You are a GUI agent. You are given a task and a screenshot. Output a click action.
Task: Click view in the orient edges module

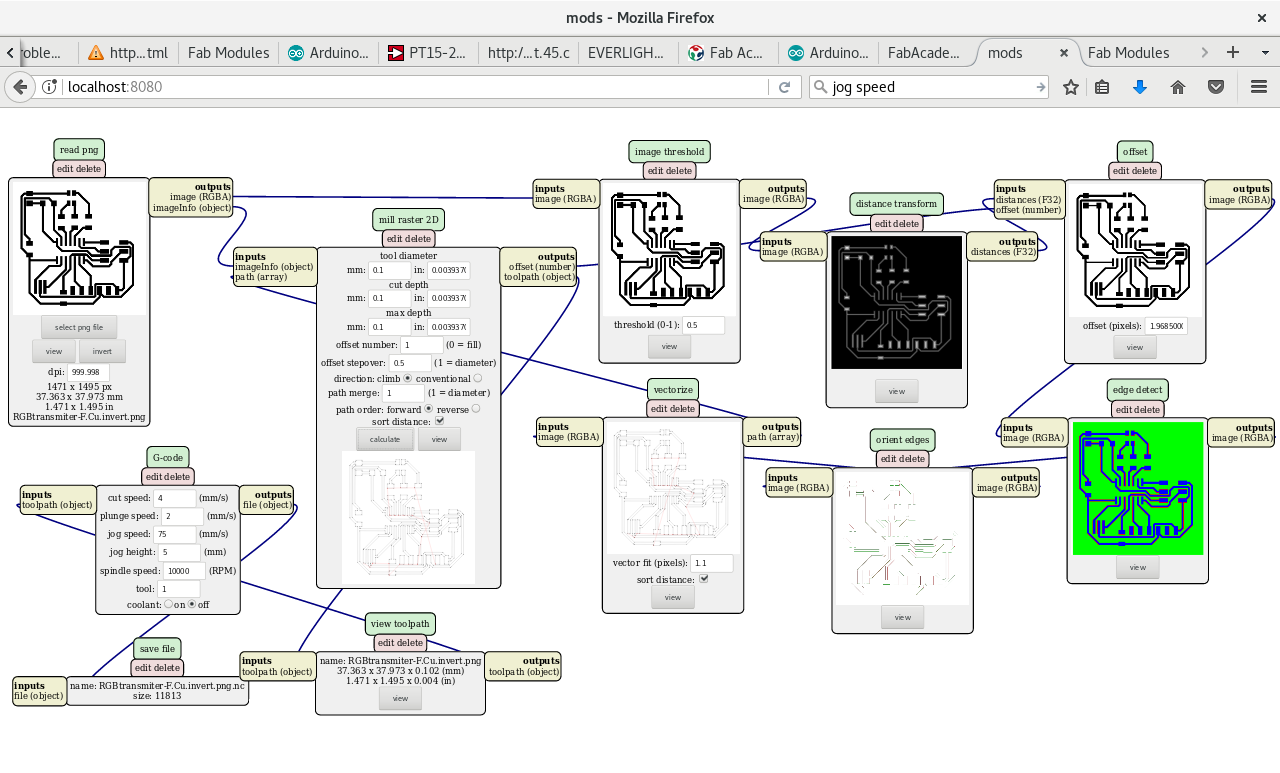[903, 617]
